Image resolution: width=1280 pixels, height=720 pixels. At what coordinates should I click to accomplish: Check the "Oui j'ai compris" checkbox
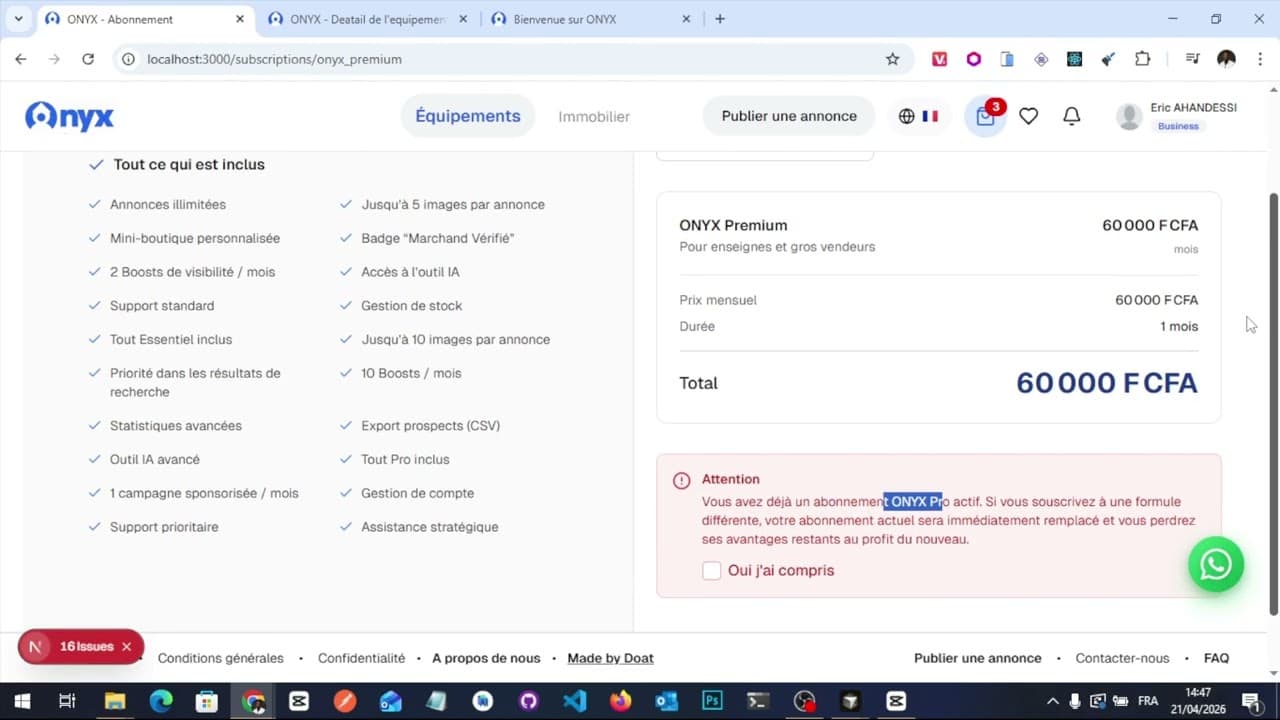pos(711,570)
